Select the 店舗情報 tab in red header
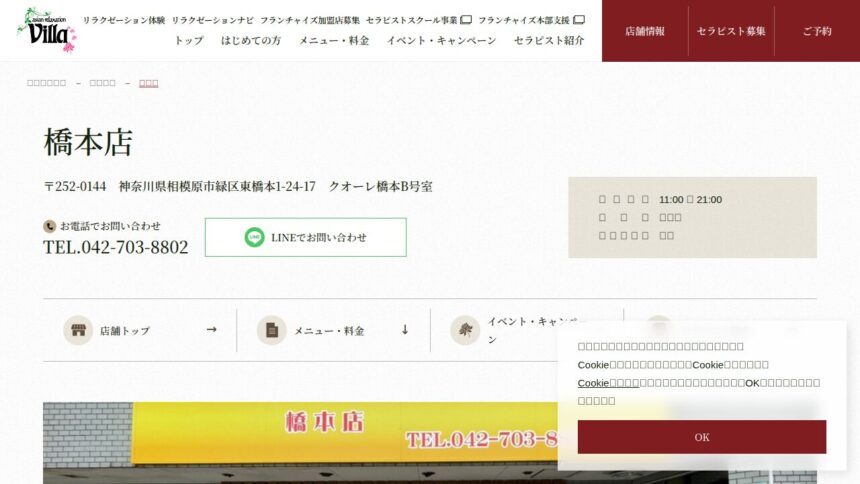The image size is (860, 484). tap(644, 31)
